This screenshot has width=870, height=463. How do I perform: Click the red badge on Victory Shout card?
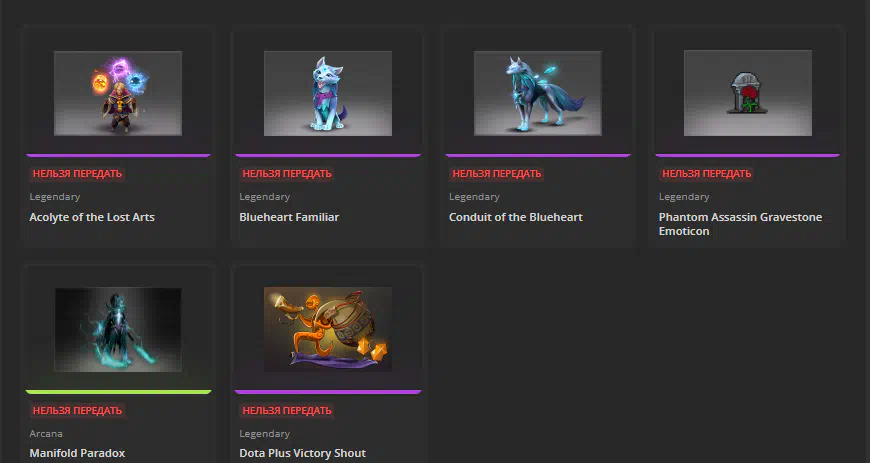[287, 410]
